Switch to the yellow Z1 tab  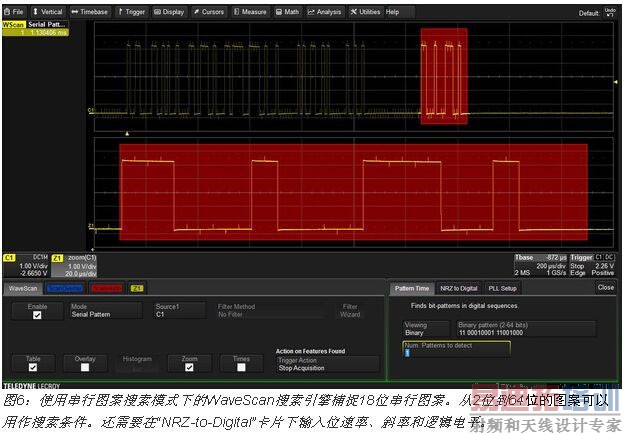(136, 288)
